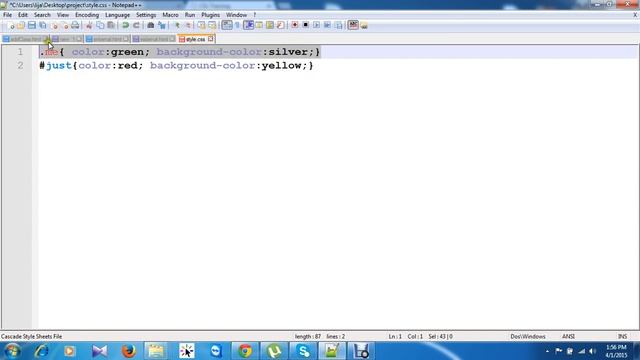Click the Open file folder icon
Viewport: 640px width, 360px height.
[x=21, y=25]
